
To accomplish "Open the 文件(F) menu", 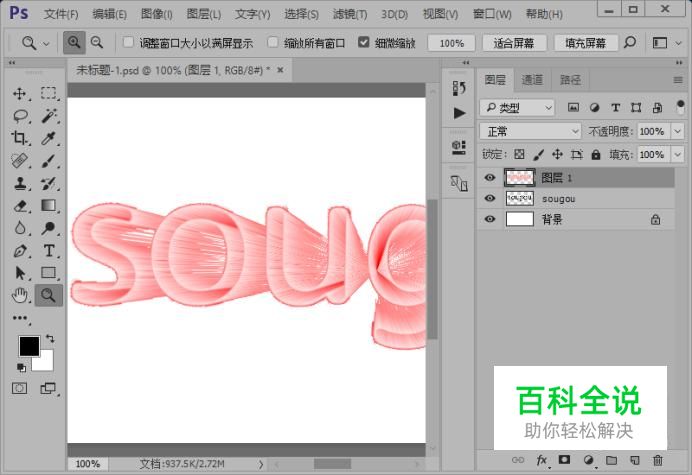I will point(61,14).
